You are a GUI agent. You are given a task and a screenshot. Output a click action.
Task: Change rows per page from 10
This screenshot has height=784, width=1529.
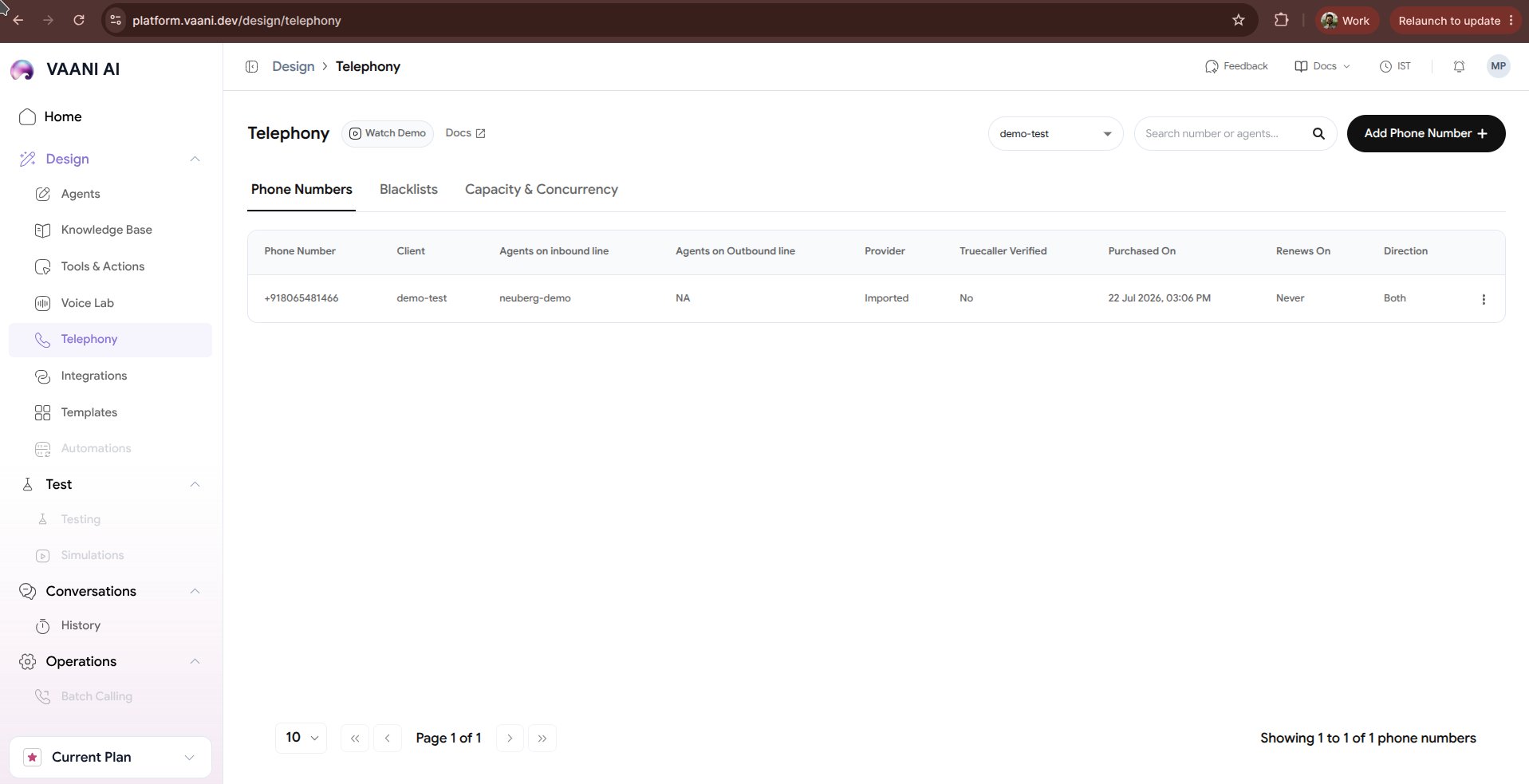[x=301, y=738]
